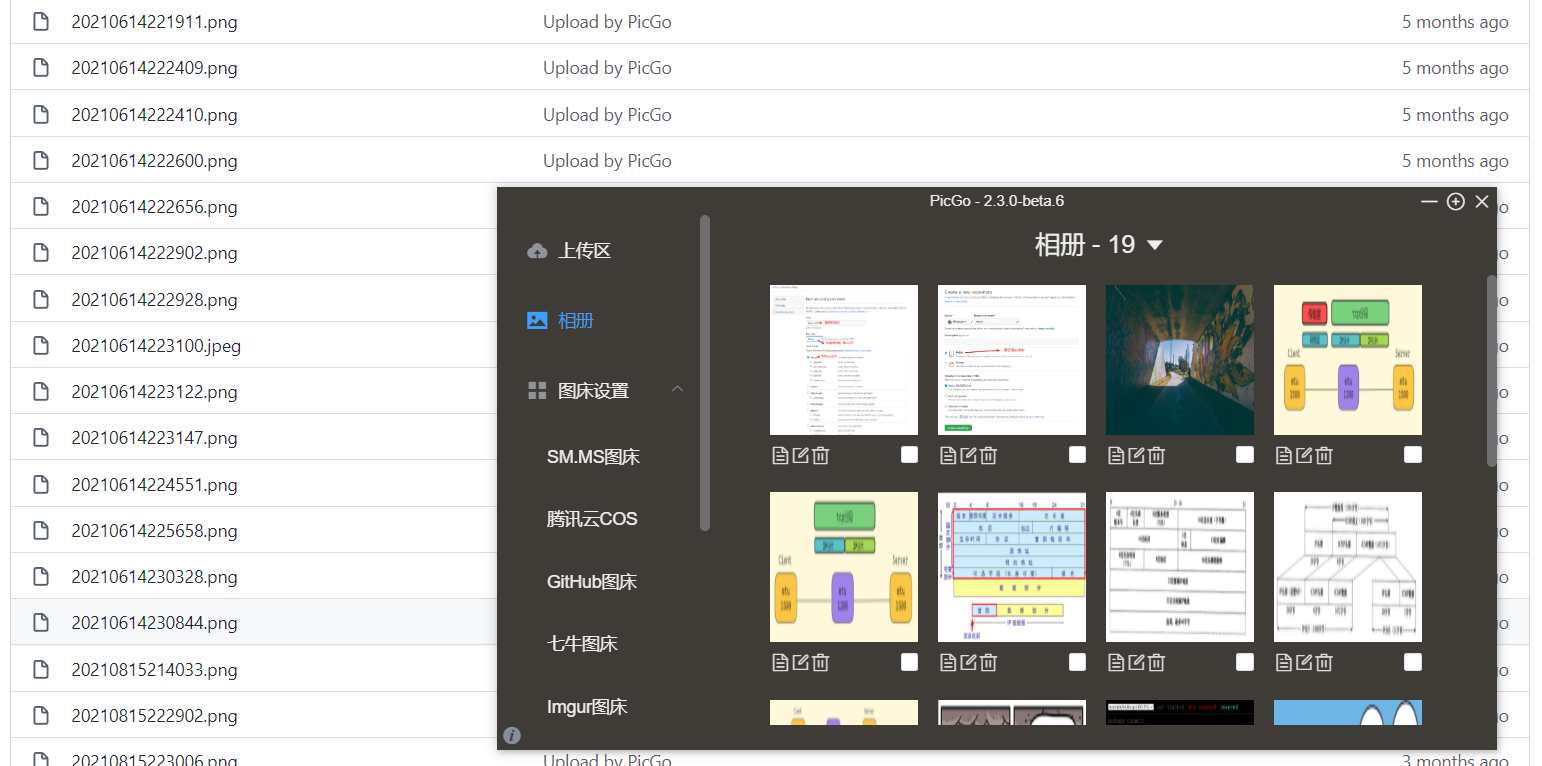Open file 20210614223100.jpeg on GitHub

[x=156, y=346]
